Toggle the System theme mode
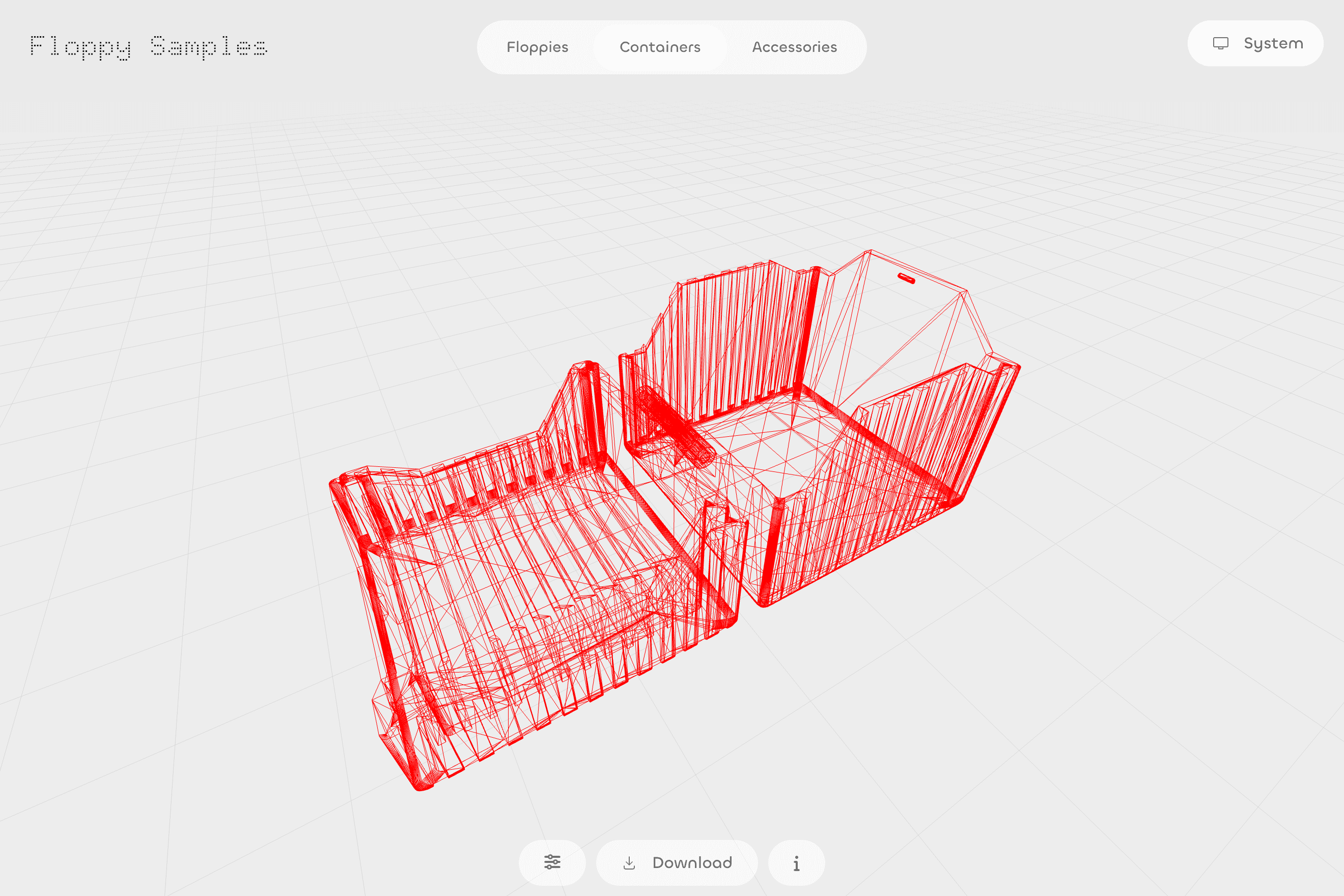 click(1255, 43)
